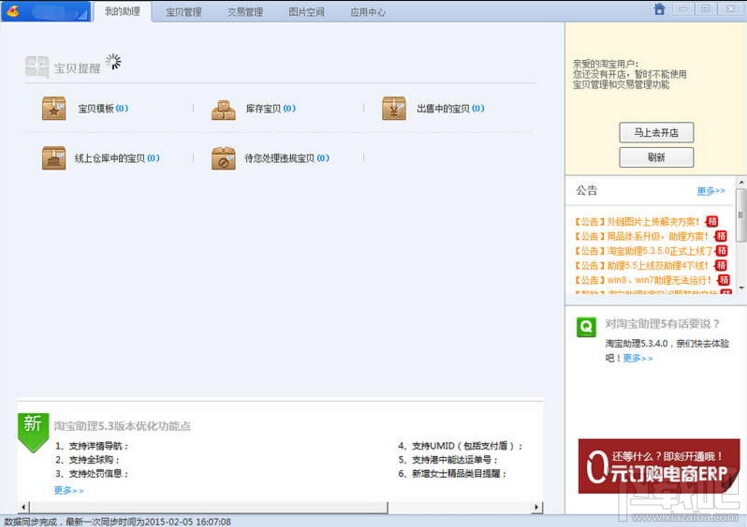Switch to the 宝贝管理 tab
Image resolution: width=747 pixels, height=527 pixels.
pyautogui.click(x=183, y=12)
